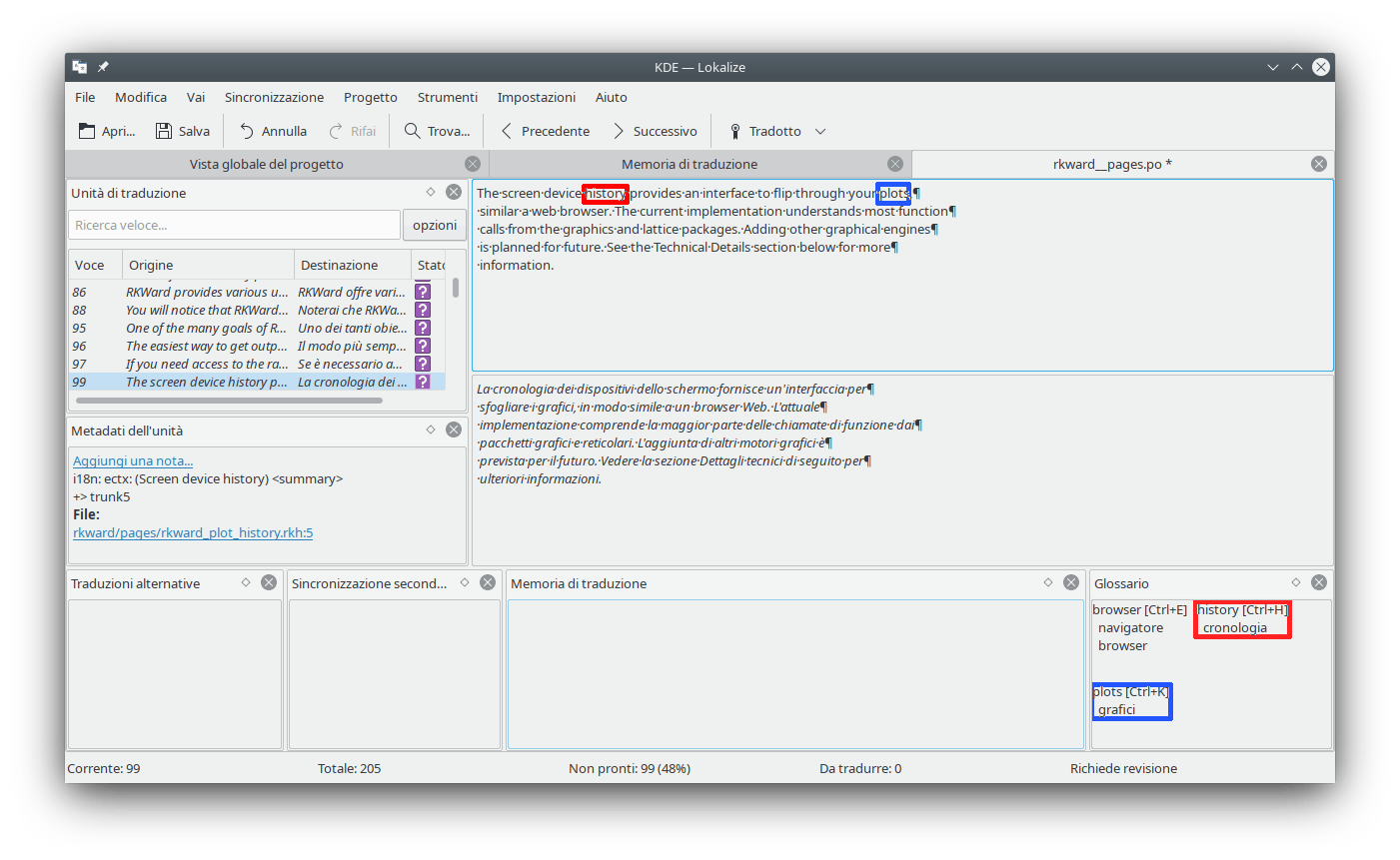Sort list by Origine column header

click(x=208, y=265)
